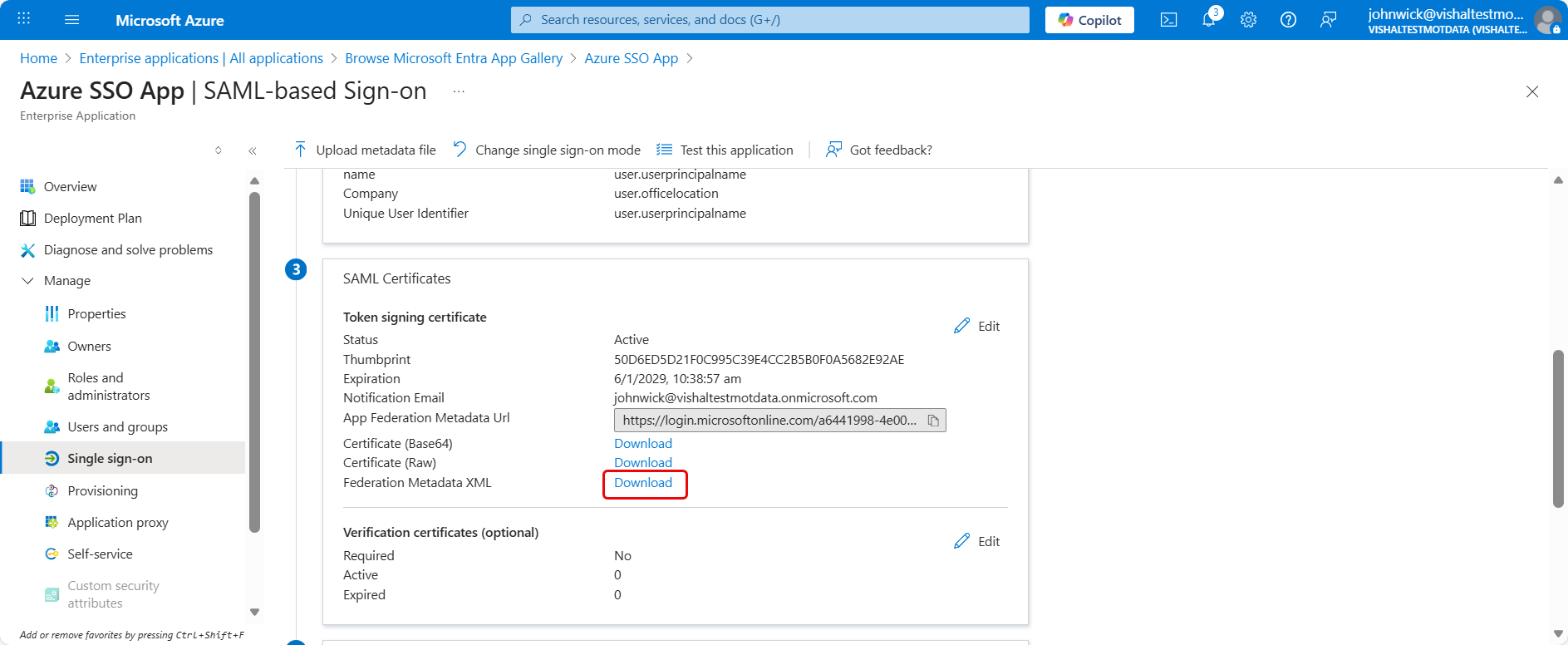
Task: Open Azure SSO App breadcrumb
Action: click(631, 58)
